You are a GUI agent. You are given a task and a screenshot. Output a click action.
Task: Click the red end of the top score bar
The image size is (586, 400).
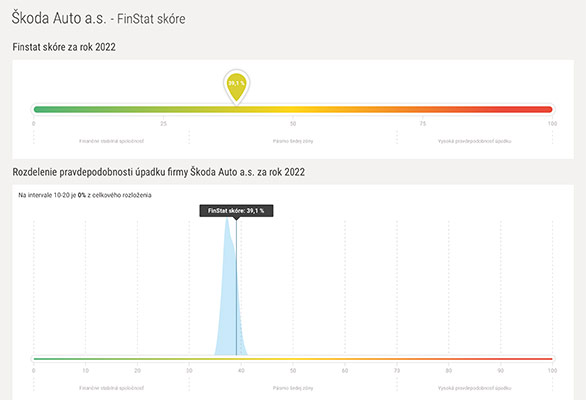pos(544,110)
